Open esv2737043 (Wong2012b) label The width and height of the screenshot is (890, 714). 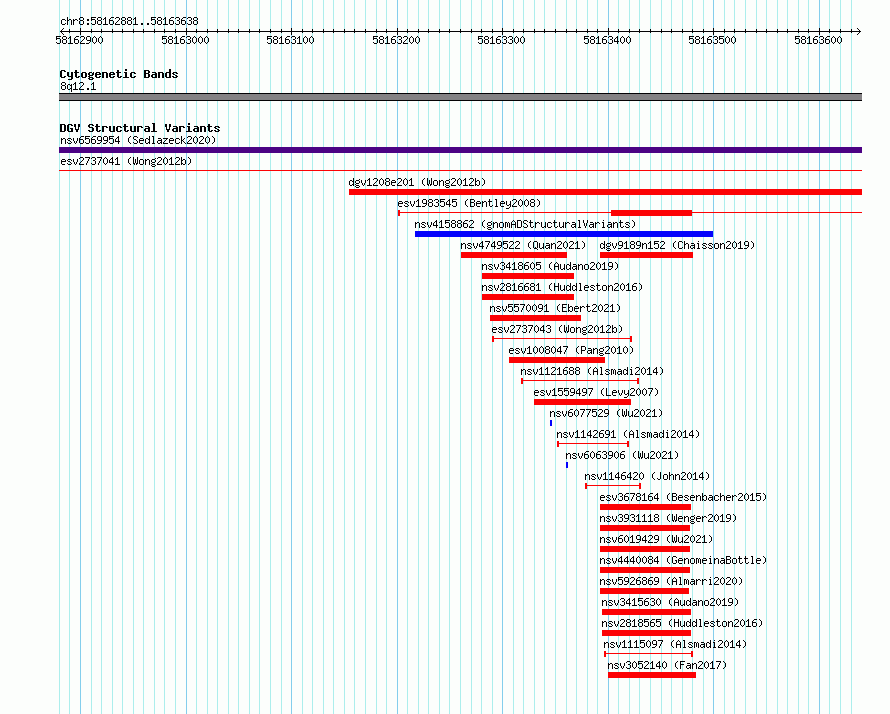click(557, 329)
